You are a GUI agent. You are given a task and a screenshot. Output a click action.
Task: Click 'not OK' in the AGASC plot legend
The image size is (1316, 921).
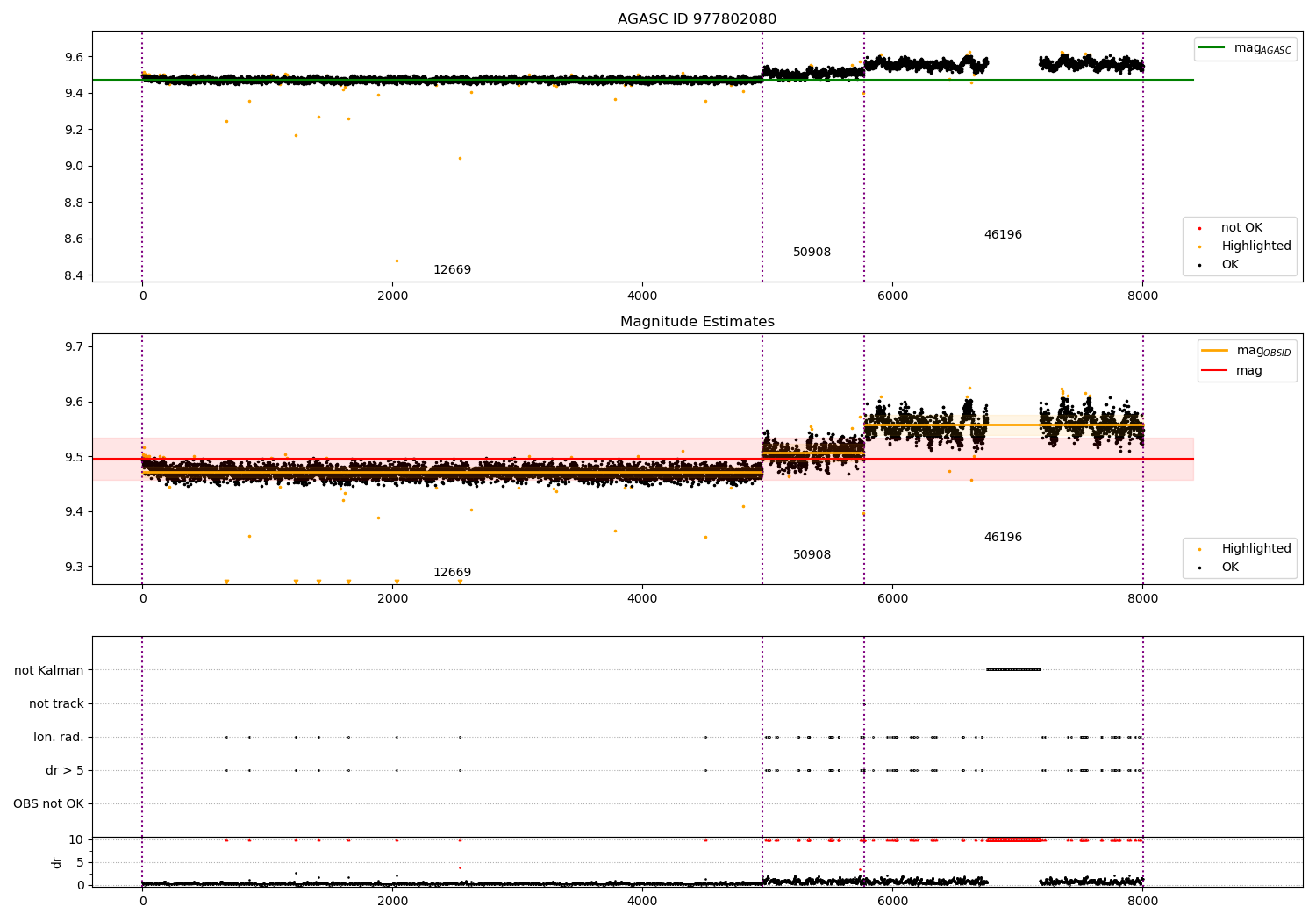pos(1241,228)
